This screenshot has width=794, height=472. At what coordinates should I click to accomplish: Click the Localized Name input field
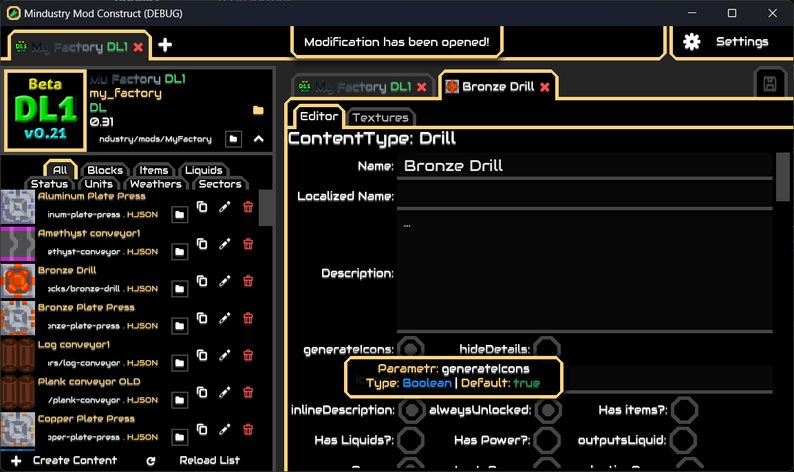point(585,196)
